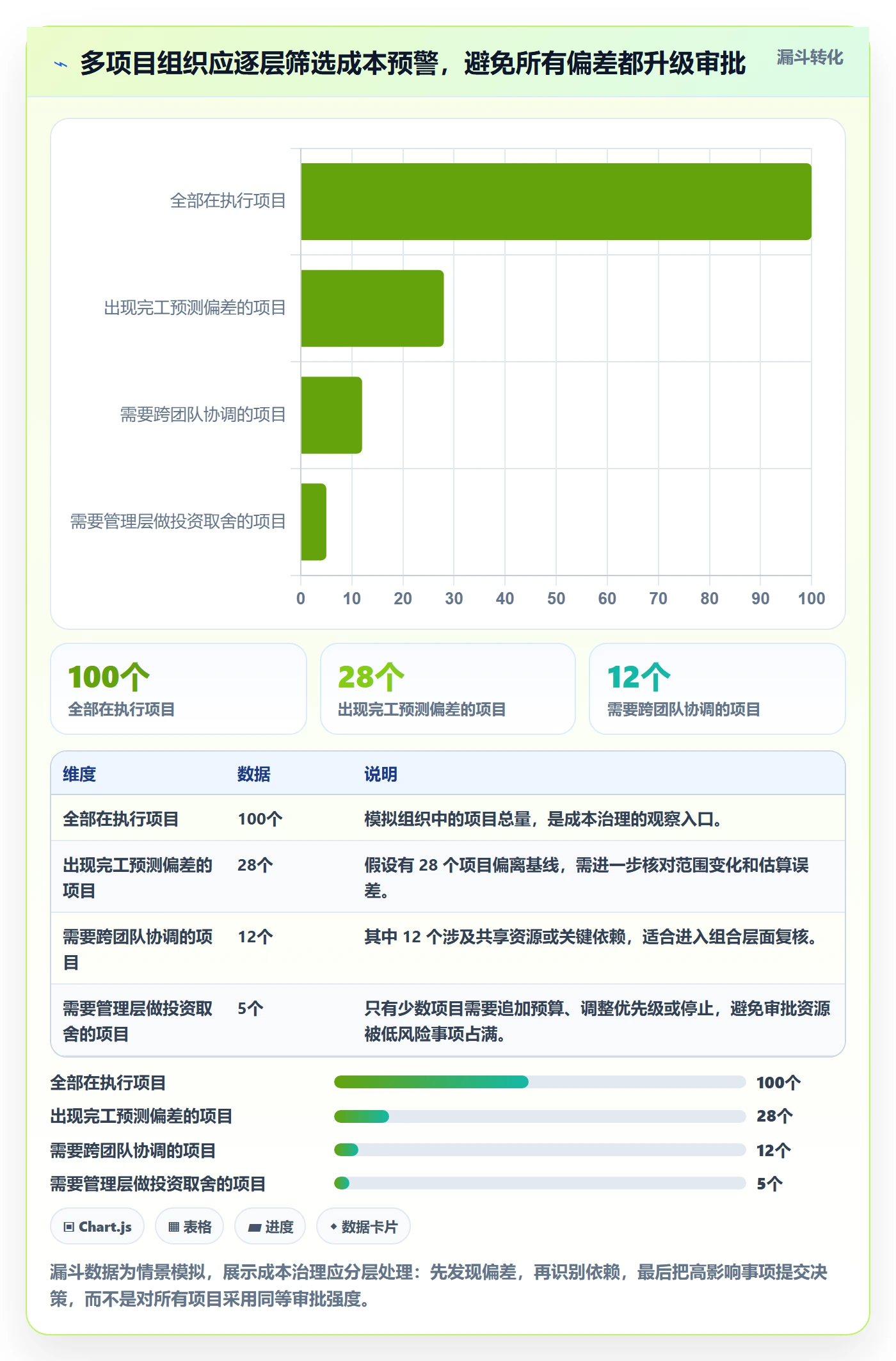Click the lightning icon beside the title
This screenshot has height=1361, width=896.
click(61, 64)
